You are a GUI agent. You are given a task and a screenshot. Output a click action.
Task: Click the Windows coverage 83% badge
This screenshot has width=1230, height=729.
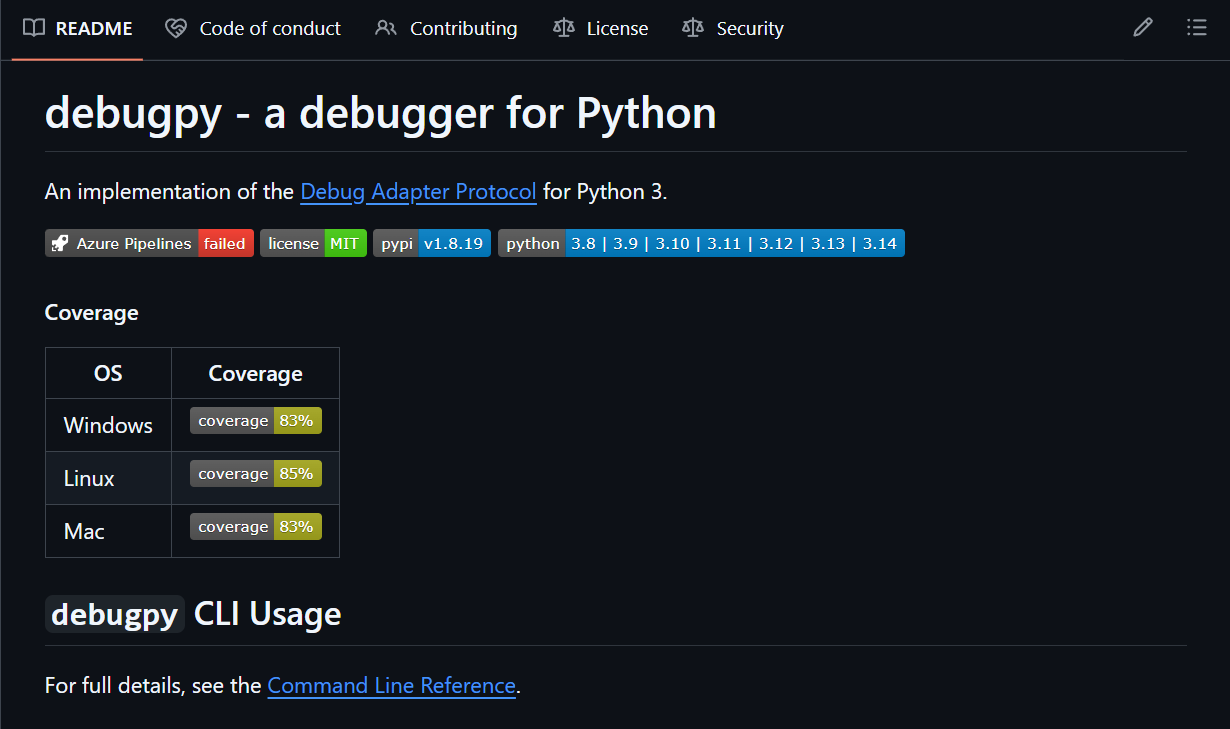point(255,420)
